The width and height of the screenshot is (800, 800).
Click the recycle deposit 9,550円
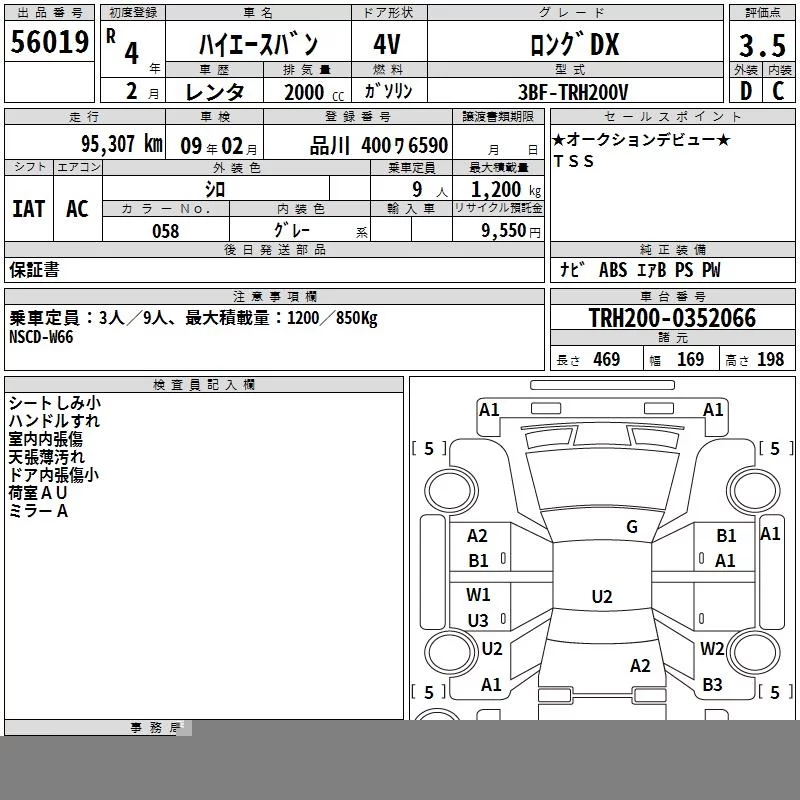click(x=511, y=231)
